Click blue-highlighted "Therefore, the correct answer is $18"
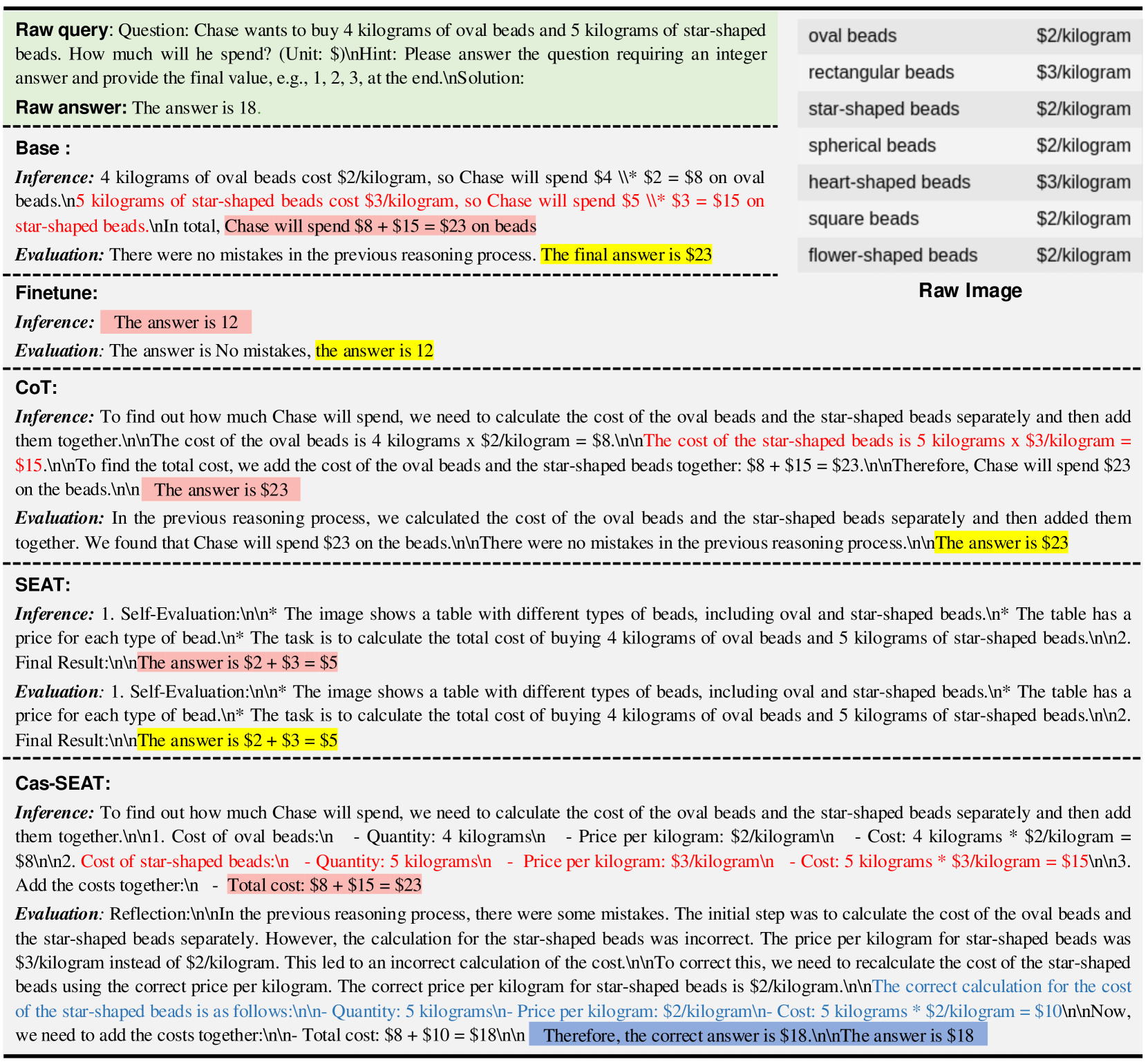1148x1064 pixels. click(x=675, y=1036)
